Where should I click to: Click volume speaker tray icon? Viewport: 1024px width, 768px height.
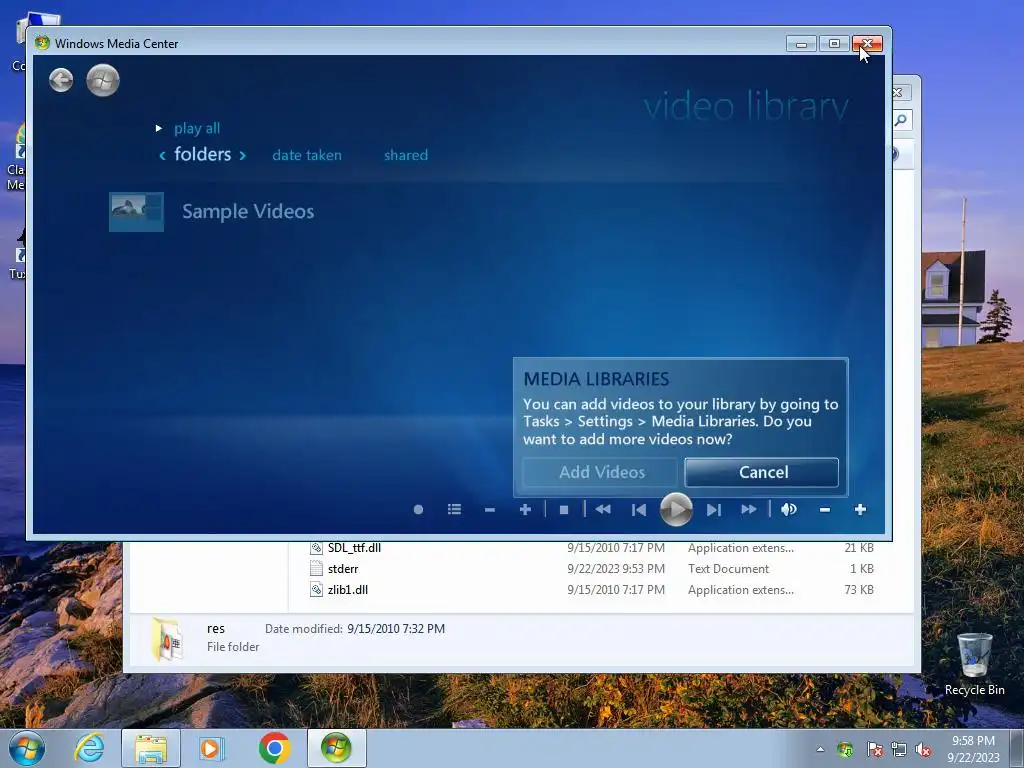click(x=923, y=750)
